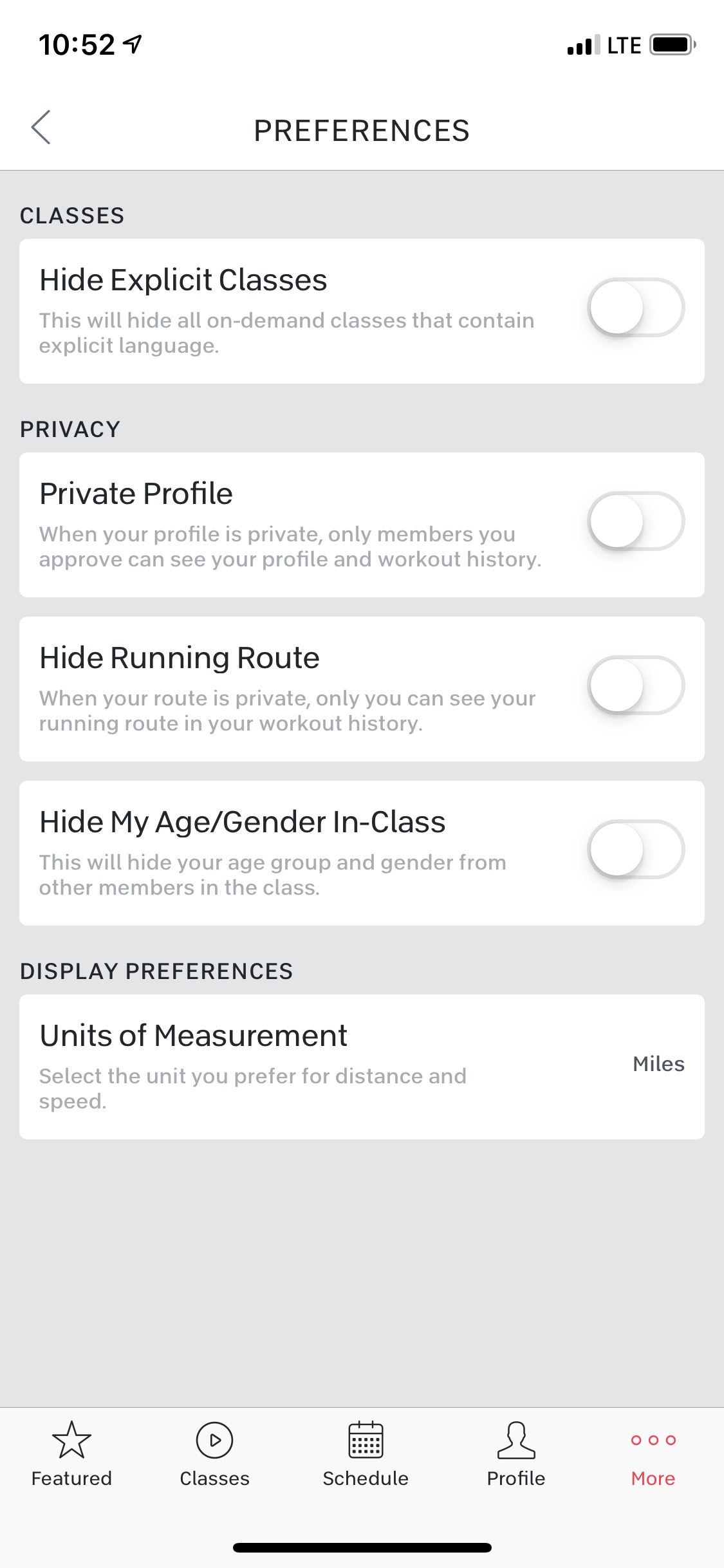The width and height of the screenshot is (724, 1568).
Task: Switch to the Schedule tab label
Action: point(366,1479)
